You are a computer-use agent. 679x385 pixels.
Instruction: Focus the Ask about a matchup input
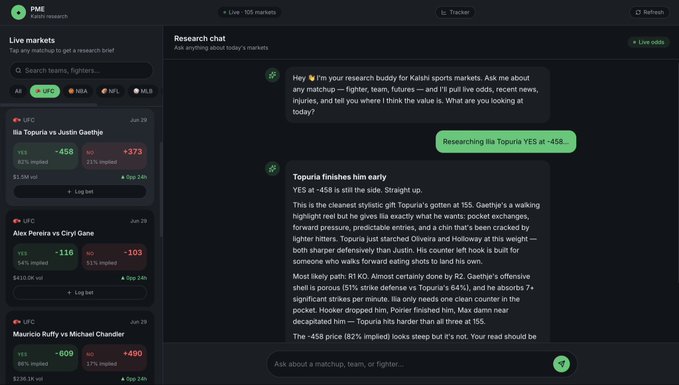pyautogui.click(x=411, y=364)
